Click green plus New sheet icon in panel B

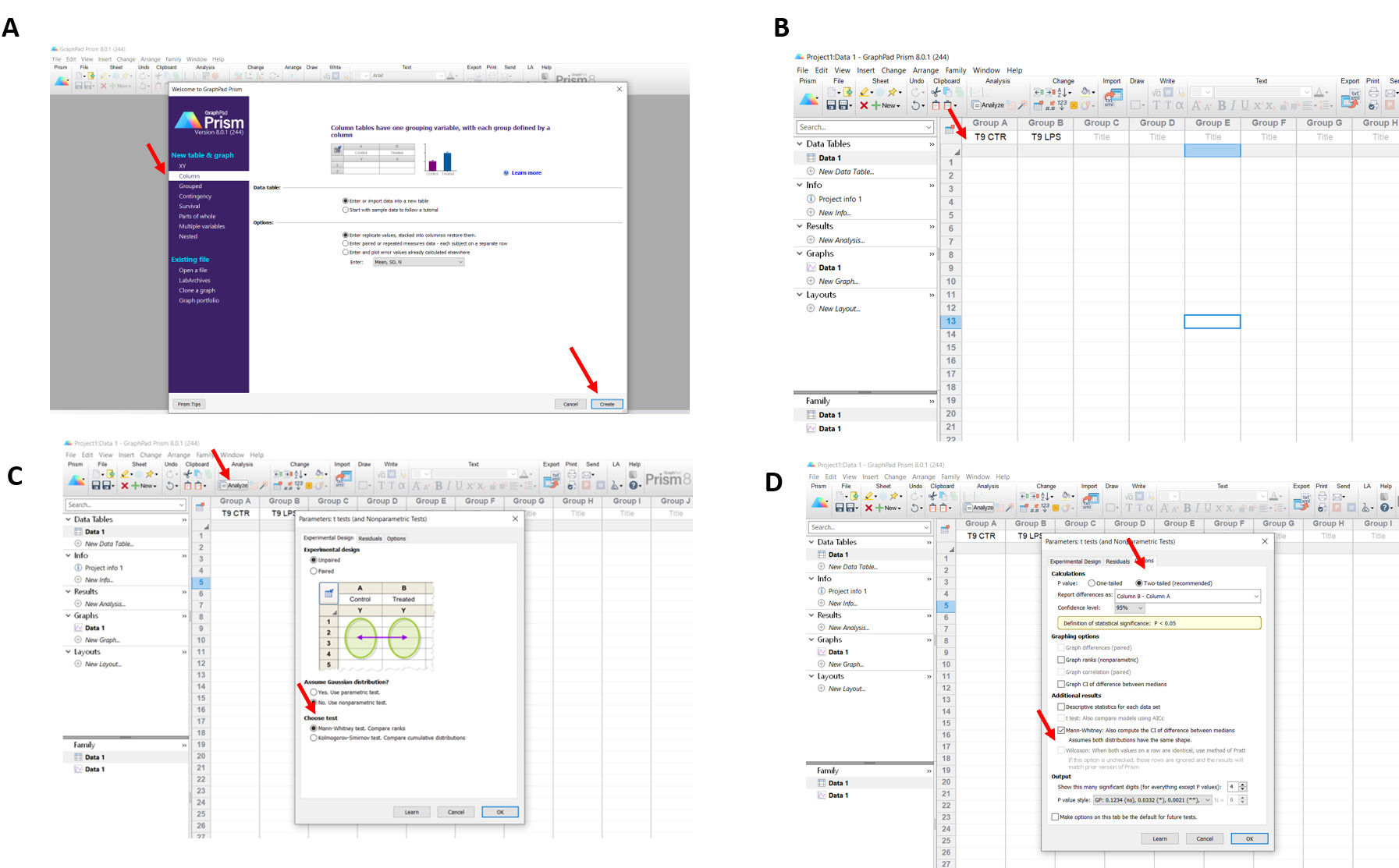click(x=876, y=105)
